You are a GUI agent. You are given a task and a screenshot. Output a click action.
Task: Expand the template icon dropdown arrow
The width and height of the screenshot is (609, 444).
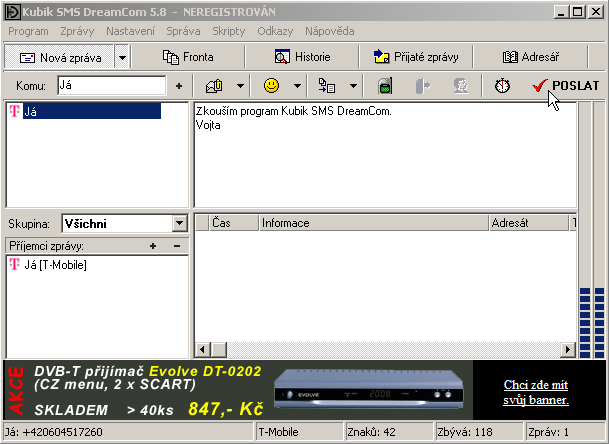click(353, 86)
